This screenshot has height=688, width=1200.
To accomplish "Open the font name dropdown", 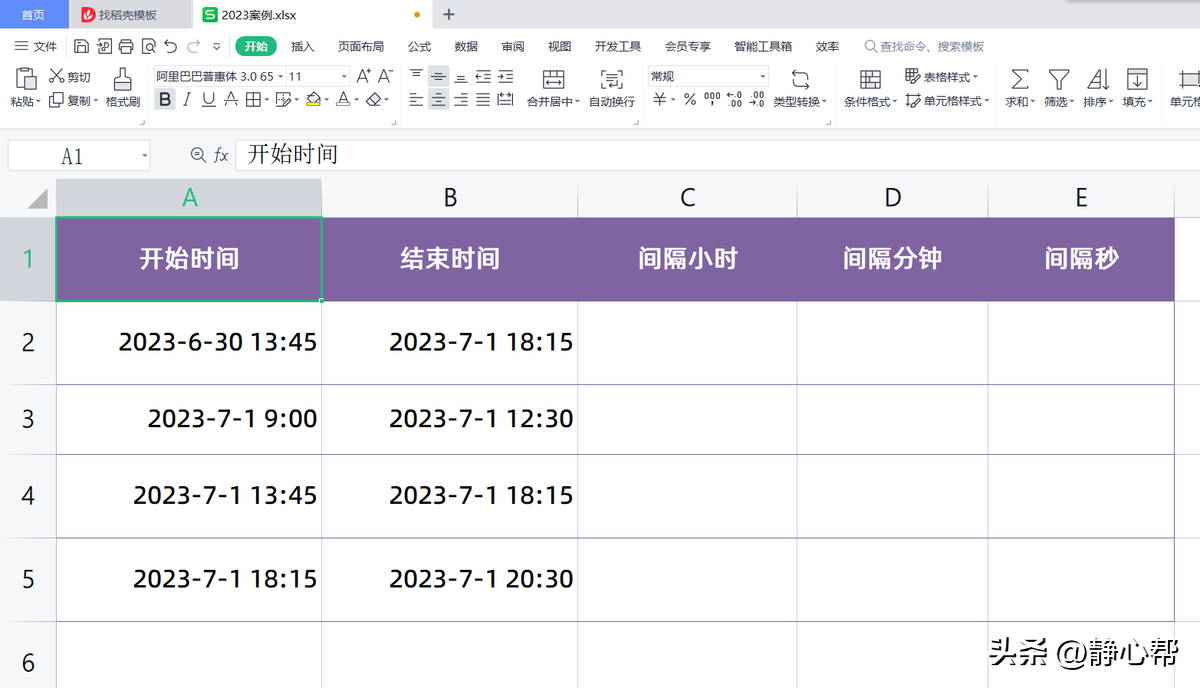I will (281, 76).
